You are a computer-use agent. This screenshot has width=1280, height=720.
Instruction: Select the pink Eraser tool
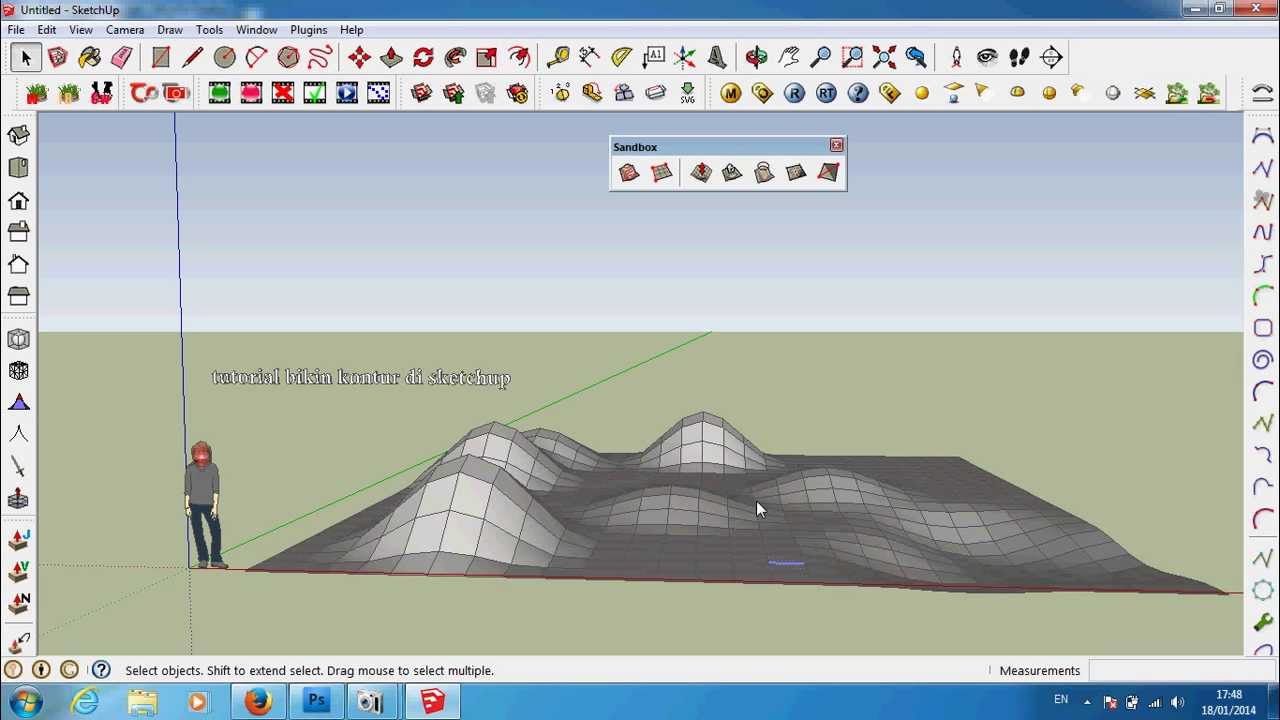point(121,58)
